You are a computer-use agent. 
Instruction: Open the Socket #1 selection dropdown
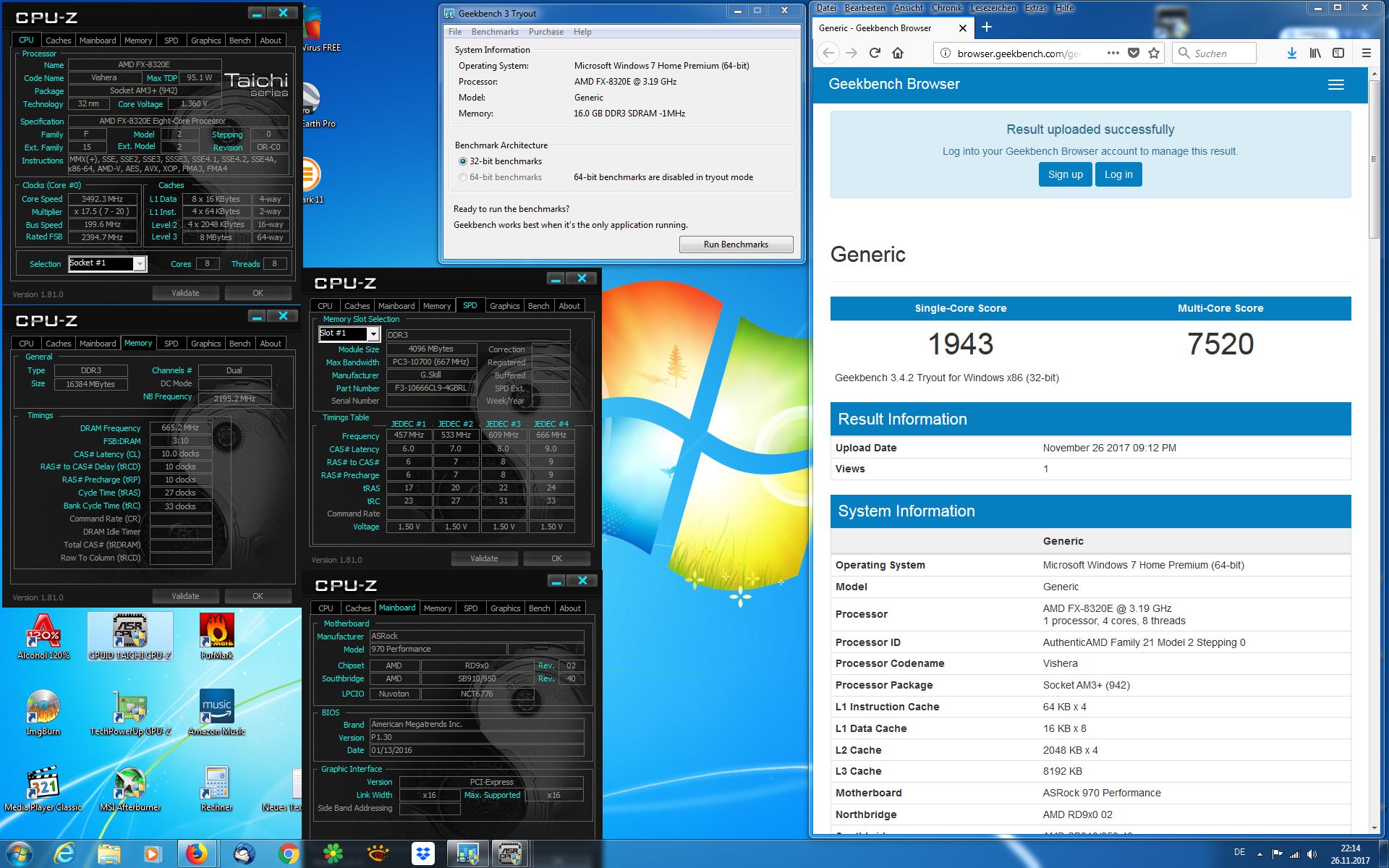108,263
